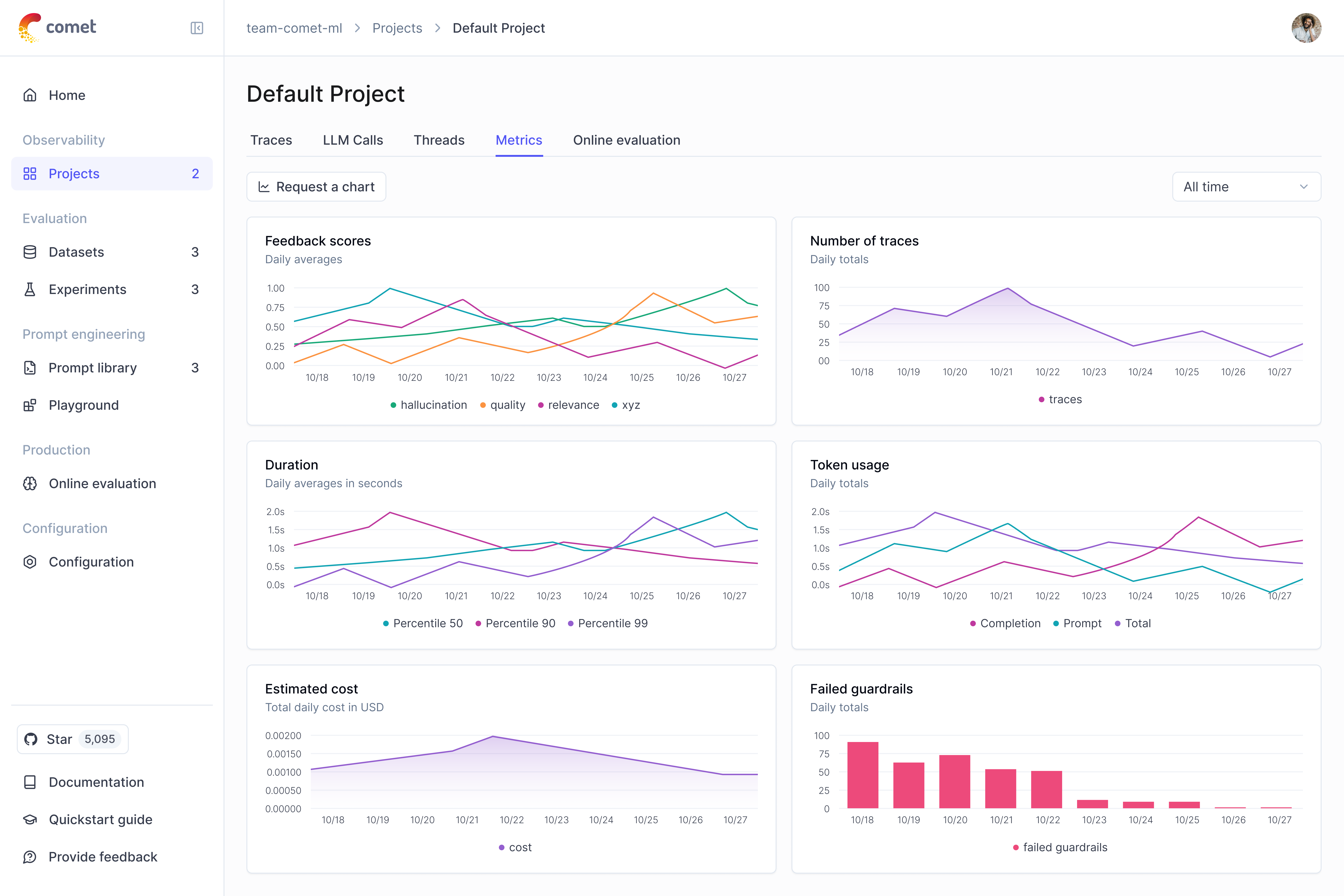Open Home in the sidebar
Viewport: 1344px width, 896px height.
click(112, 95)
